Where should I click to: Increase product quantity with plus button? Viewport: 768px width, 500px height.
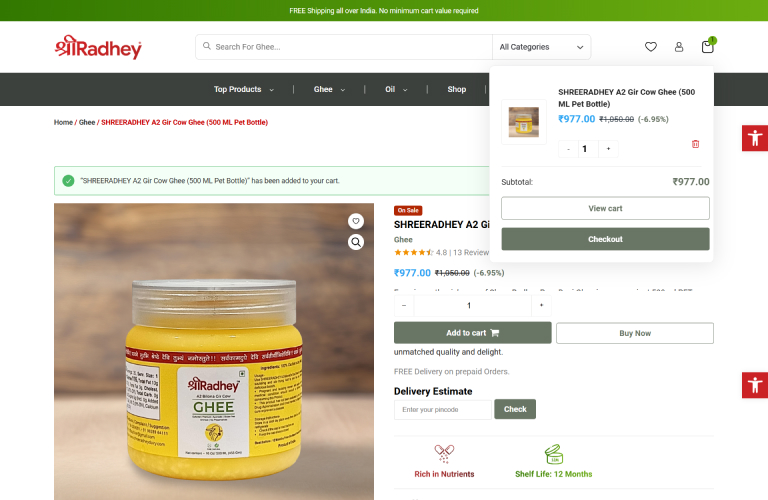(x=541, y=306)
